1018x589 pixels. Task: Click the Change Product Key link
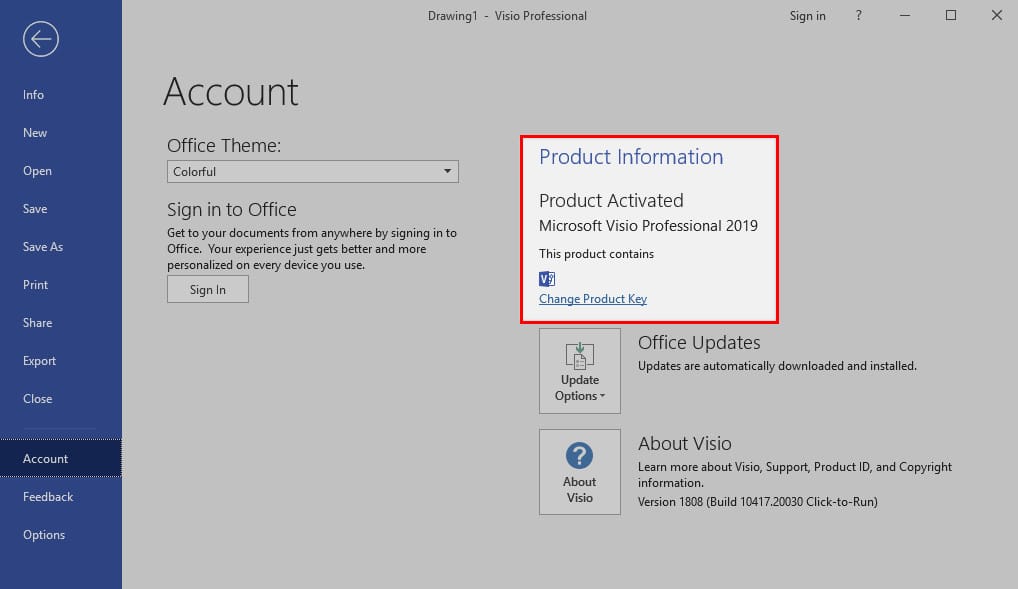pyautogui.click(x=593, y=299)
